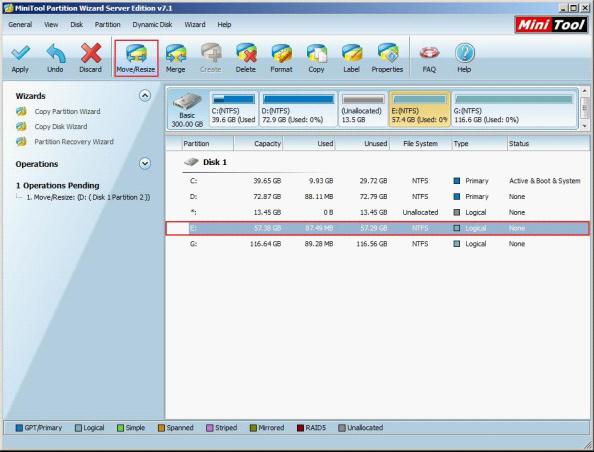Sort by Status column header
The height and width of the screenshot is (452, 594).
(x=548, y=144)
